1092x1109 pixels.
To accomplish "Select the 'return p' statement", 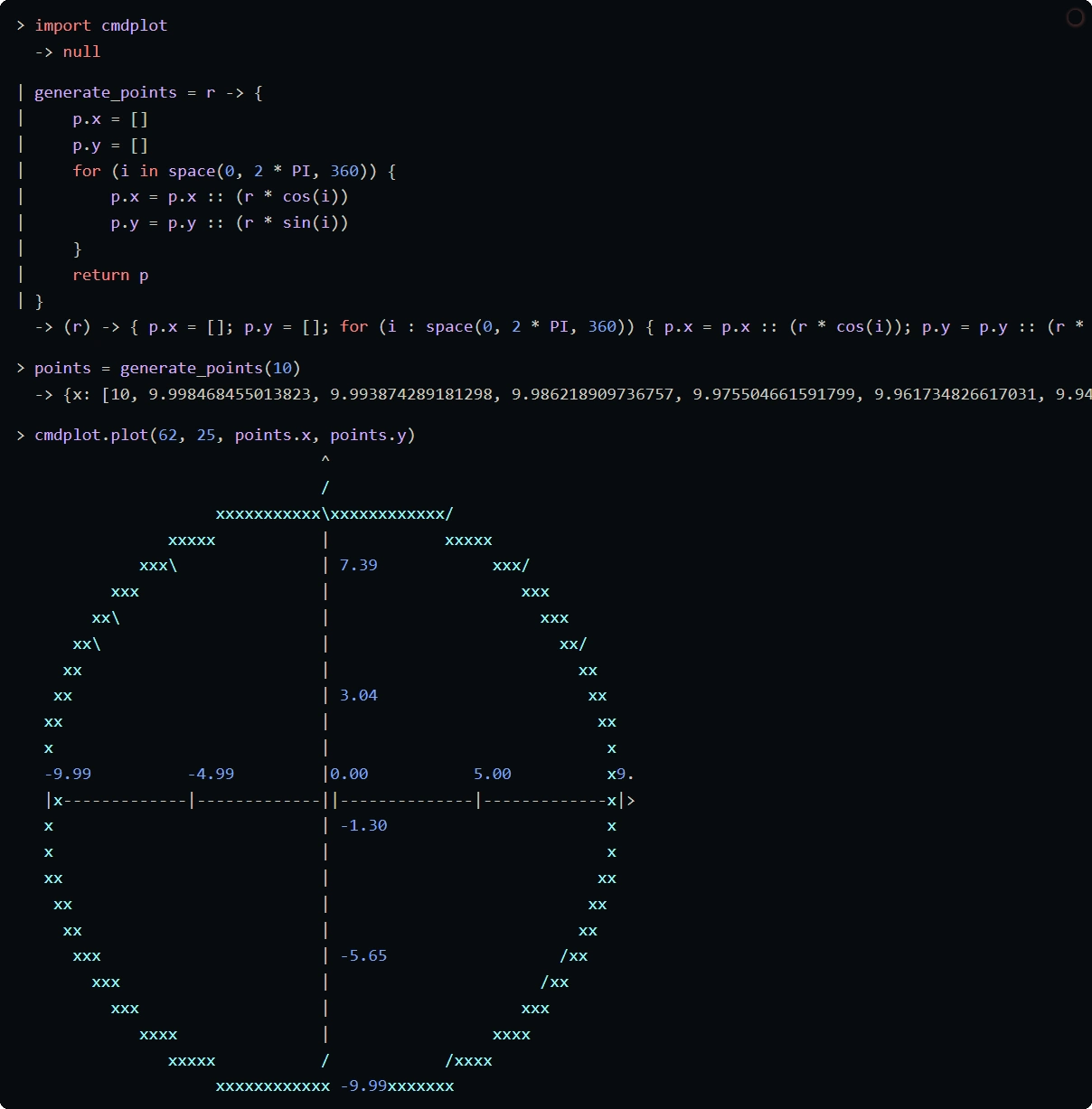I will click(110, 275).
